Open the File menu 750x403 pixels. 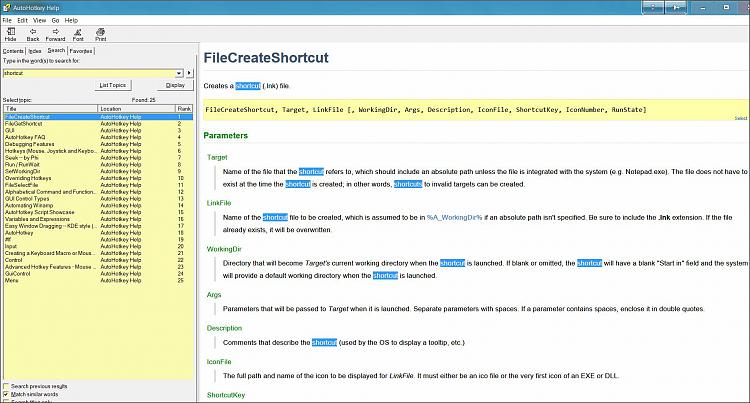pyautogui.click(x=7, y=21)
